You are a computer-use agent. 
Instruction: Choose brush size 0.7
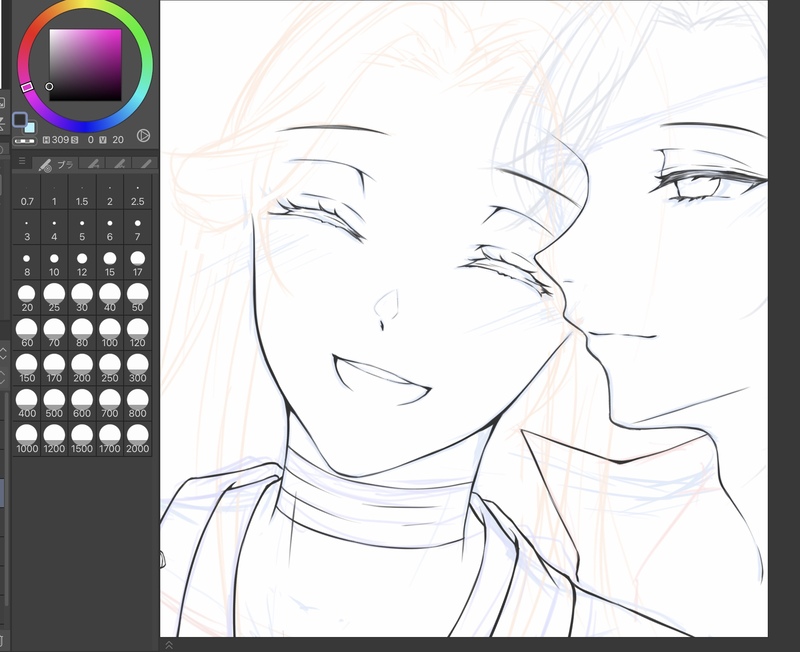tap(27, 192)
